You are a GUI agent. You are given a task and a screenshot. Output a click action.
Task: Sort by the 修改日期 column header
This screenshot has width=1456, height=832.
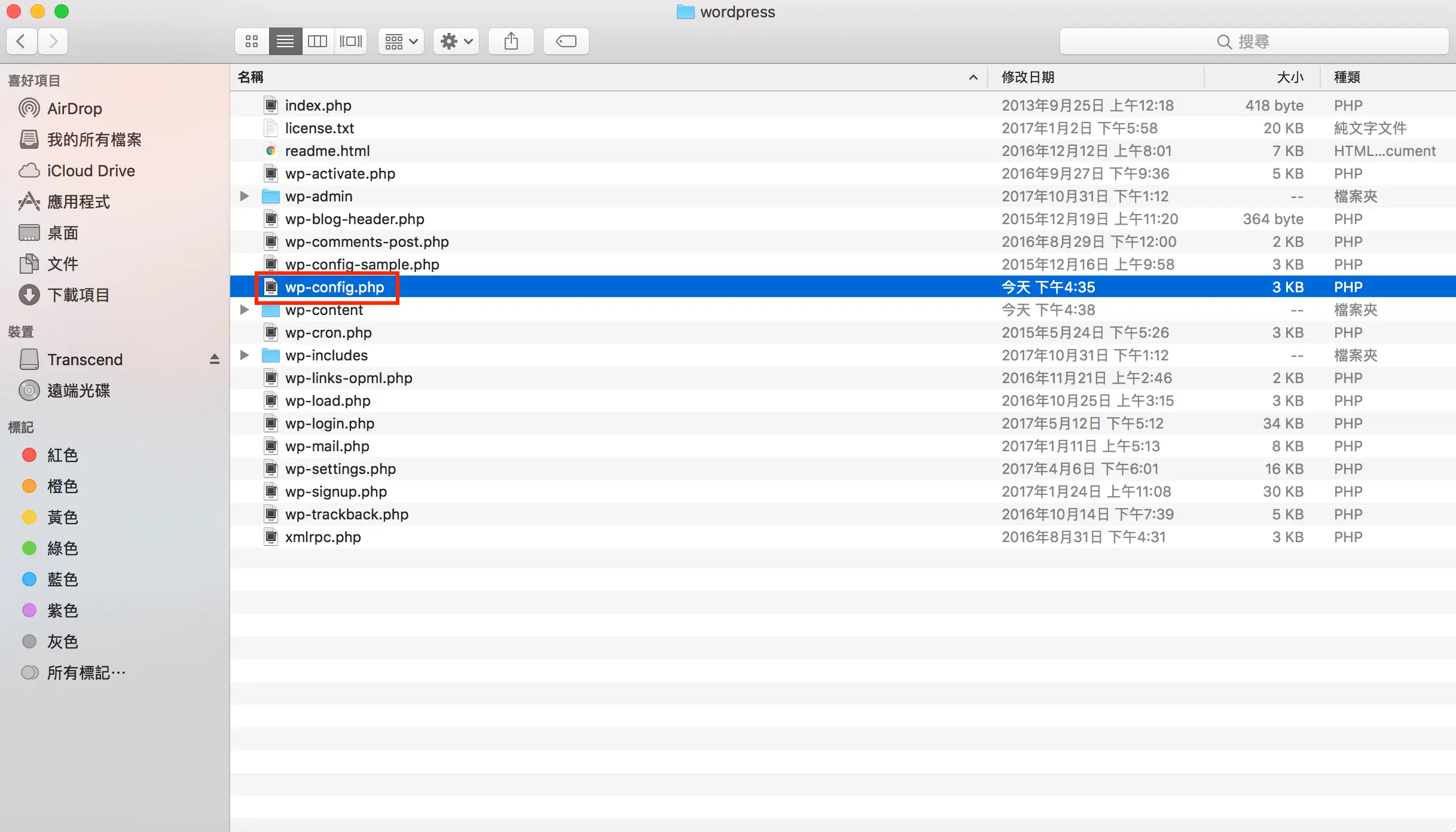pyautogui.click(x=1095, y=77)
